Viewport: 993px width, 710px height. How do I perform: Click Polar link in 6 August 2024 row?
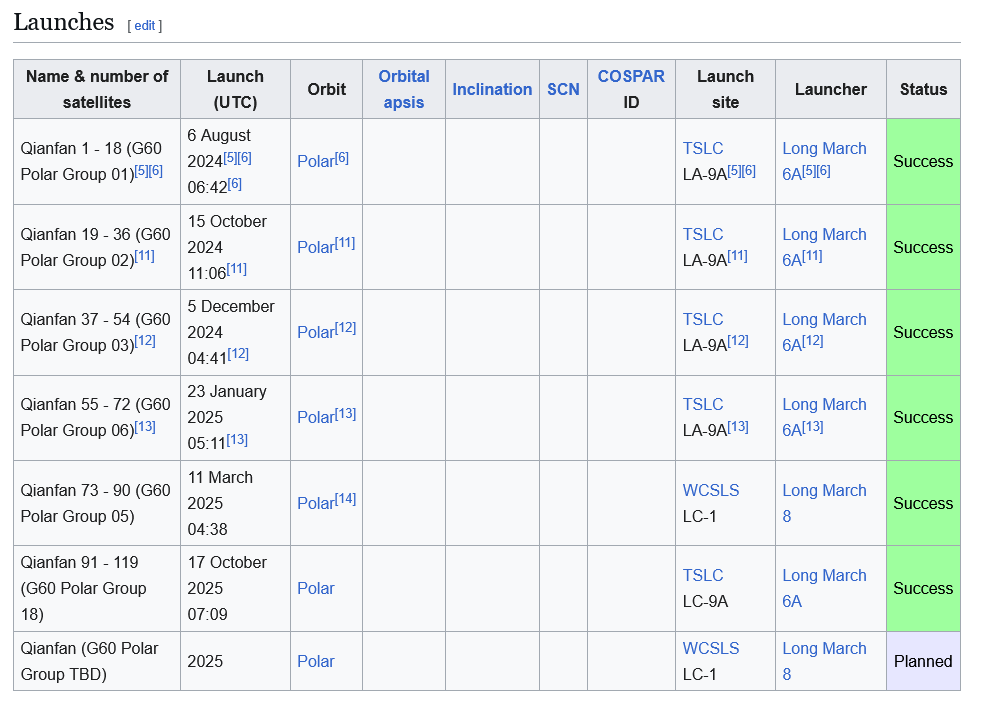pos(315,162)
